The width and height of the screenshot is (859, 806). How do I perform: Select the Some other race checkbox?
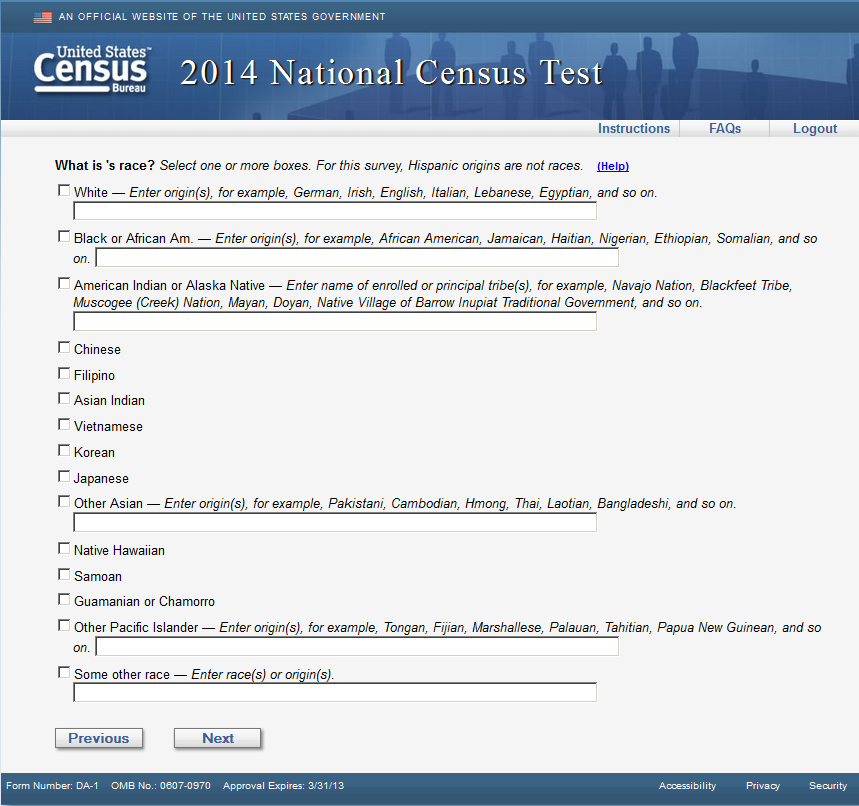(x=64, y=673)
